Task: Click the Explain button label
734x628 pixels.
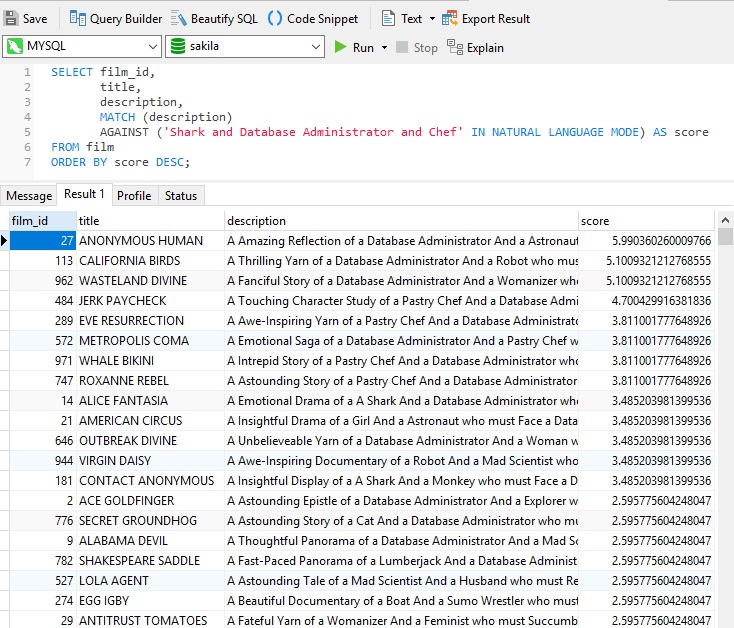Action: point(485,48)
